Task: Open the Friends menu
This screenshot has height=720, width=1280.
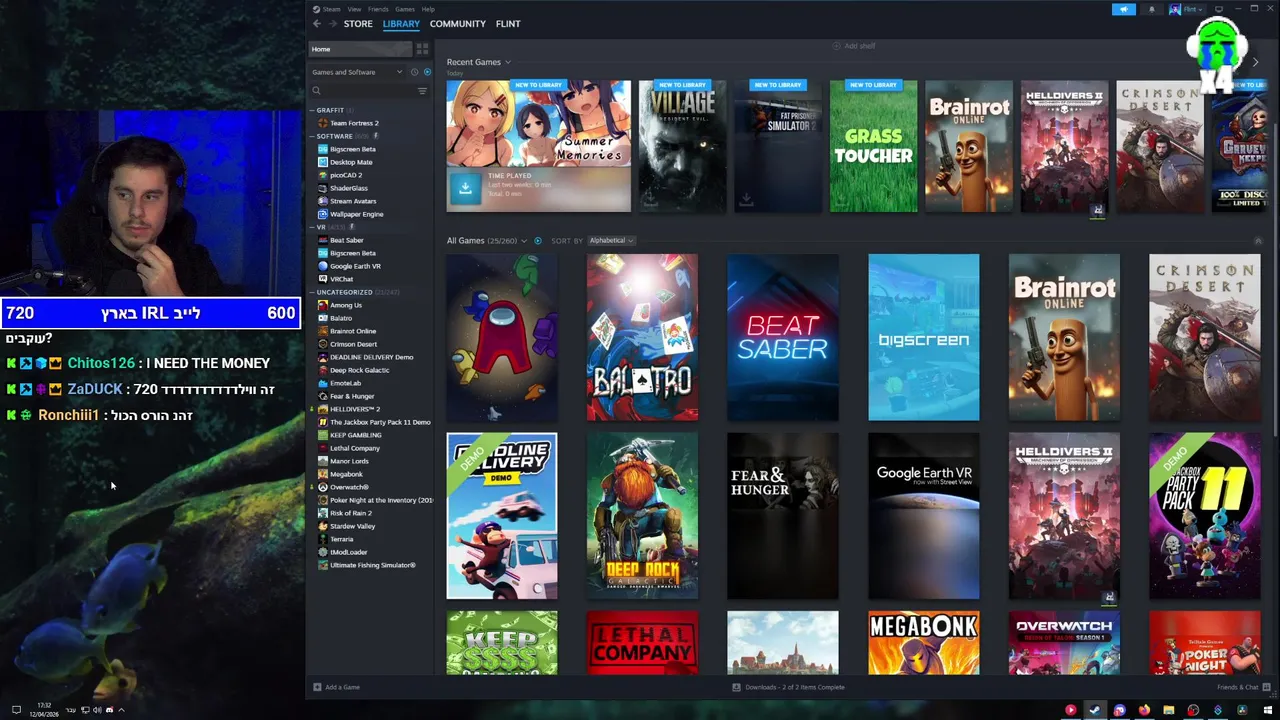Action: [x=378, y=9]
